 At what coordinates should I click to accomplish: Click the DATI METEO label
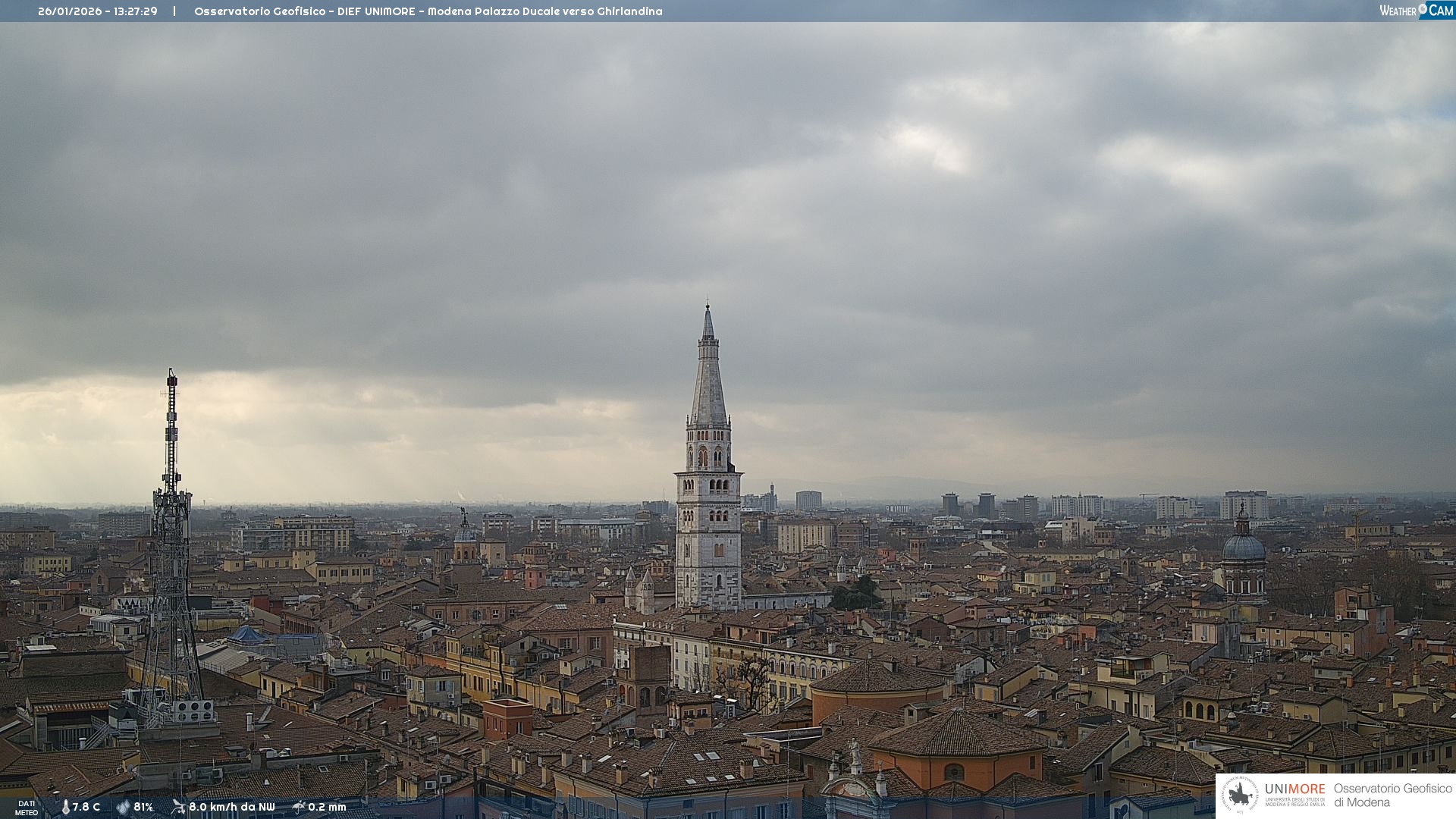click(x=27, y=808)
